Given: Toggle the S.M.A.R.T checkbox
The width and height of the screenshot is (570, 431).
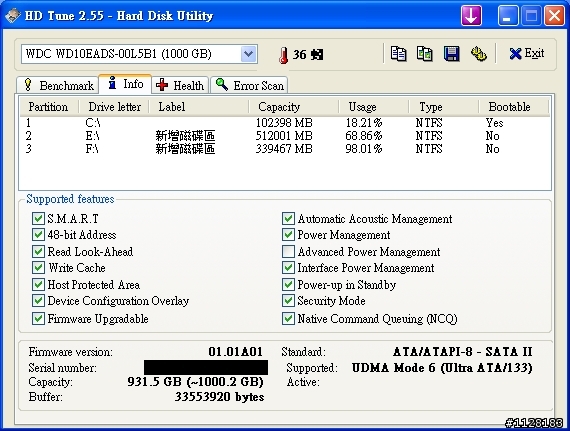Looking at the screenshot, I should click(x=38, y=218).
